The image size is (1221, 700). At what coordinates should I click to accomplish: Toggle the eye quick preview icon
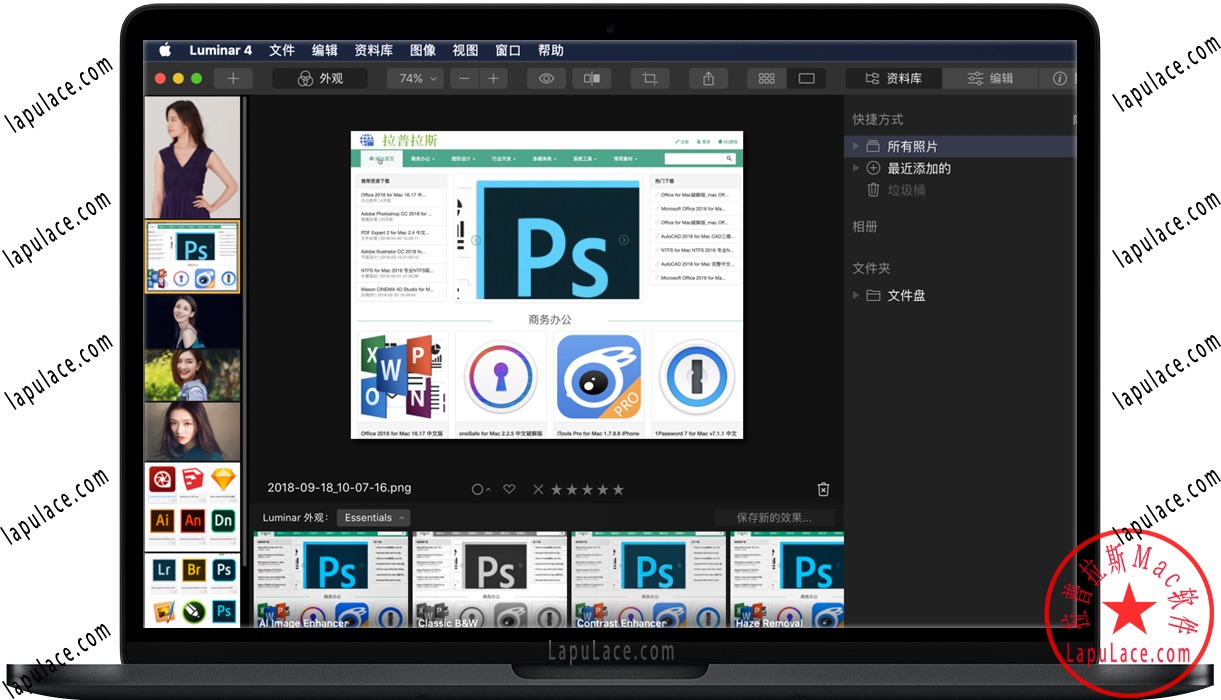(546, 77)
